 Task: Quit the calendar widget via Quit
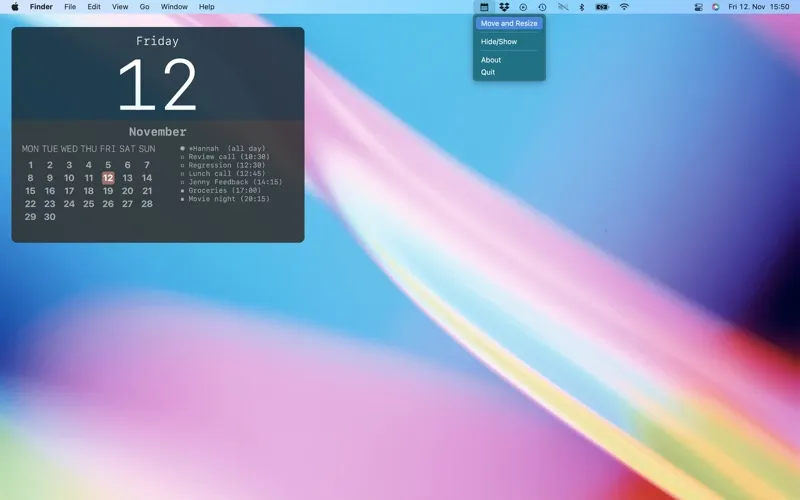tap(488, 72)
